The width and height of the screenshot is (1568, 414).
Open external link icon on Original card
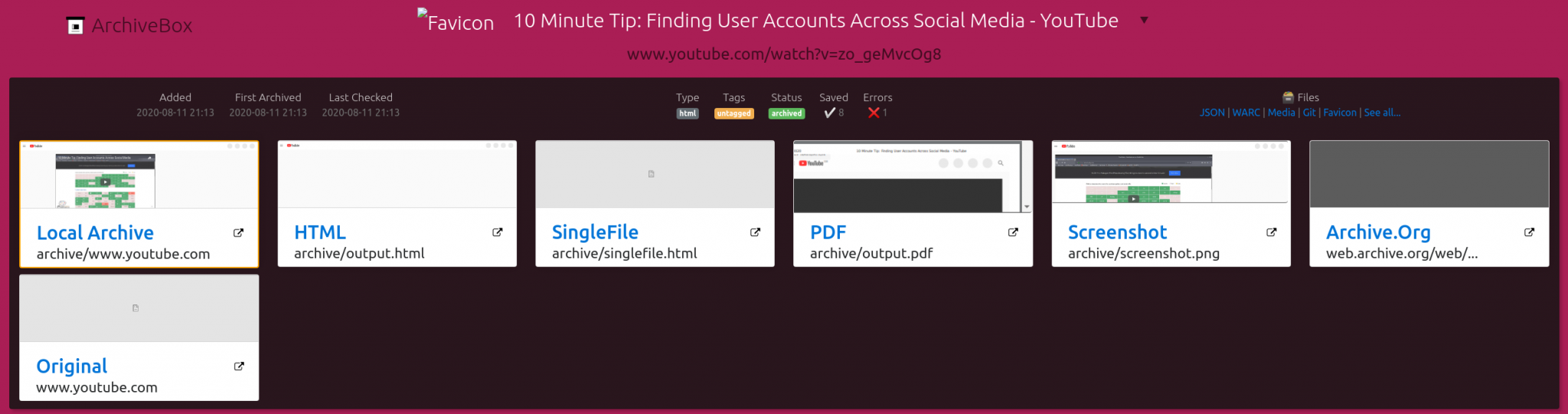239,366
